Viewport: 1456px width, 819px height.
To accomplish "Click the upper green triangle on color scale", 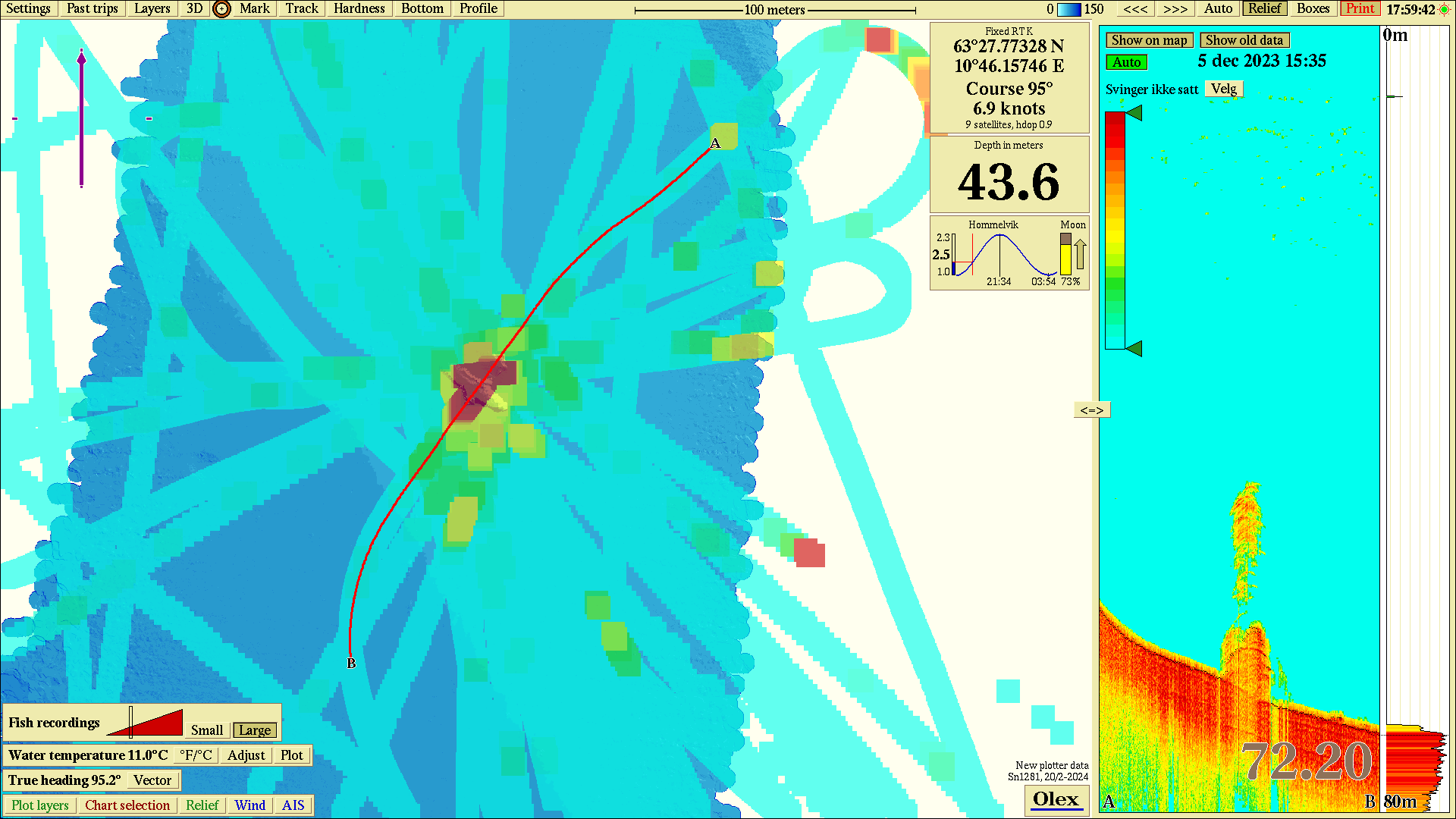I will click(1134, 113).
